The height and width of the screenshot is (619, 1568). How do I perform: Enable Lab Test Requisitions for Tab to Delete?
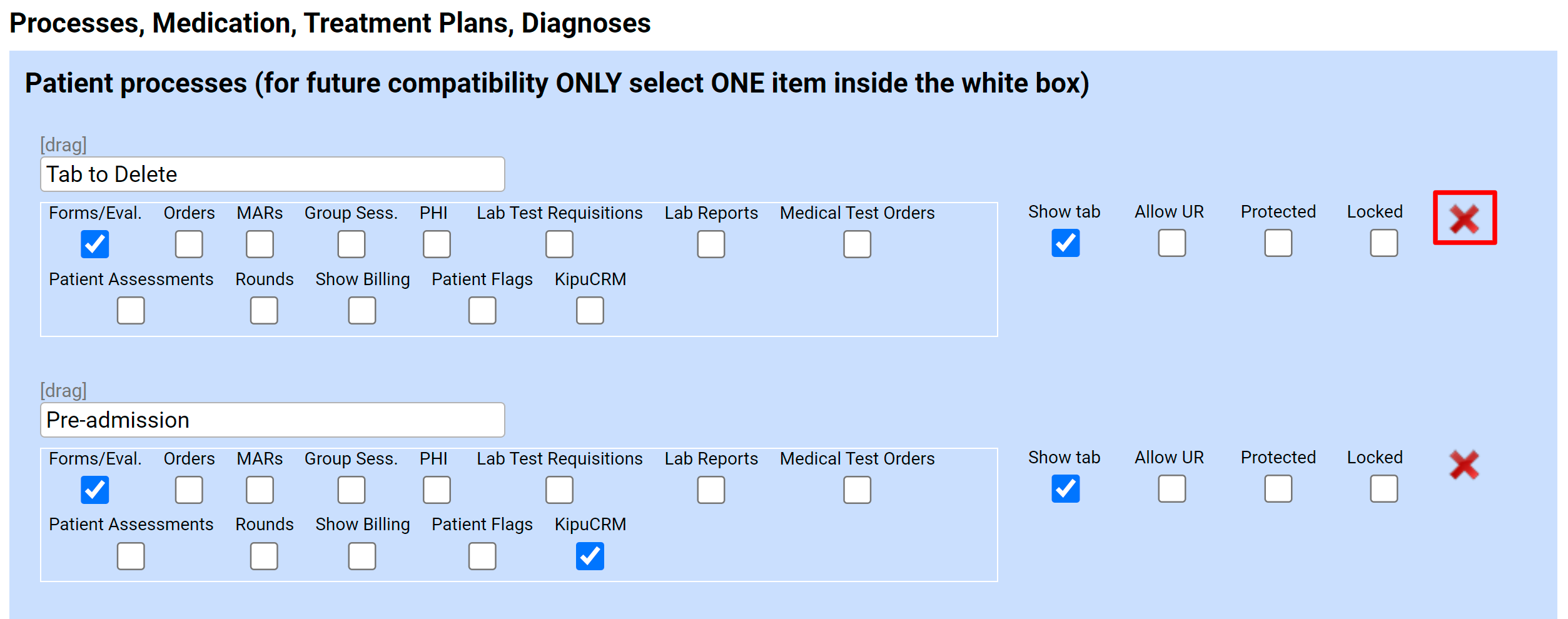559,244
